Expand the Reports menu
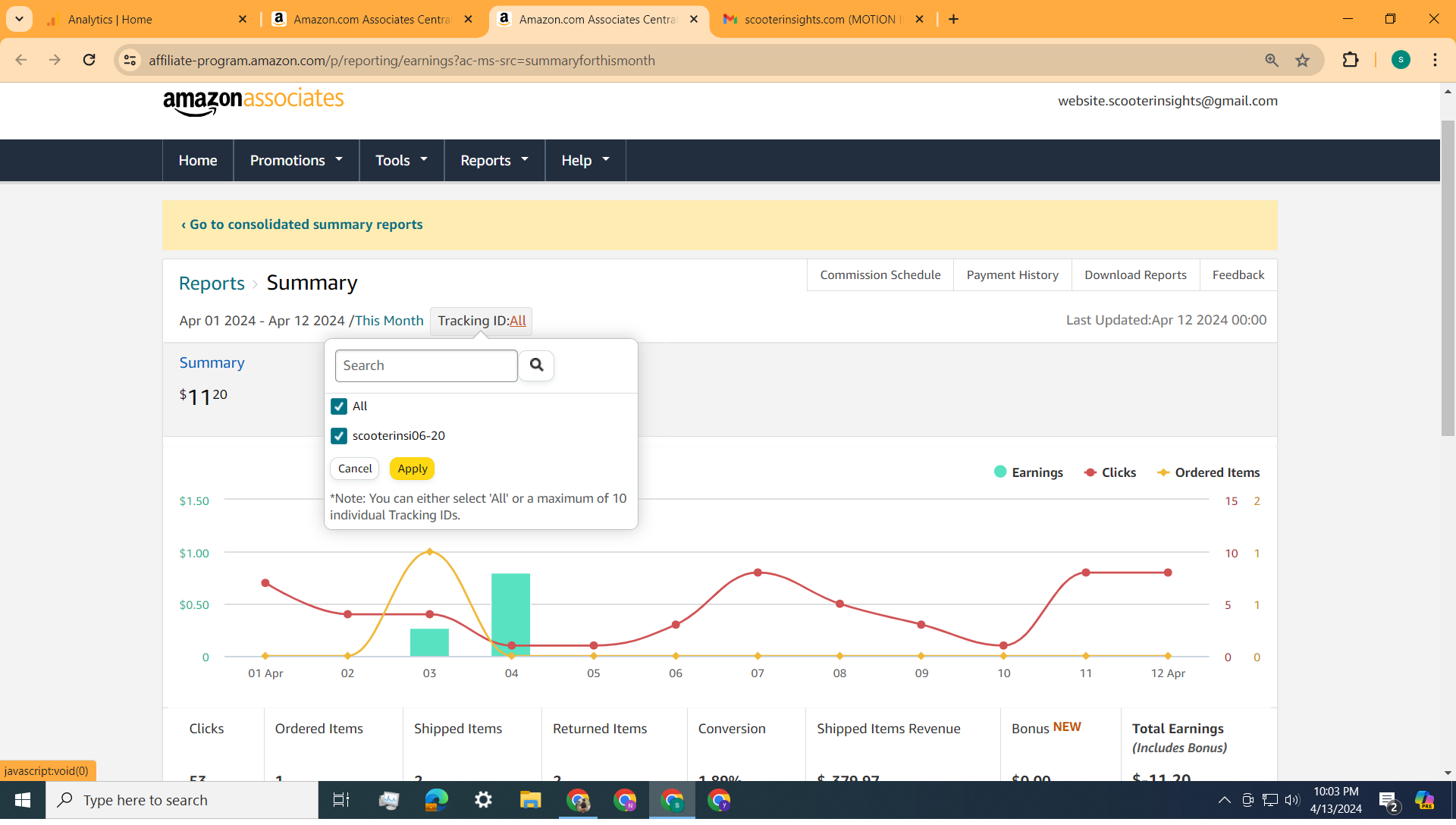The image size is (1456, 825). (x=494, y=160)
